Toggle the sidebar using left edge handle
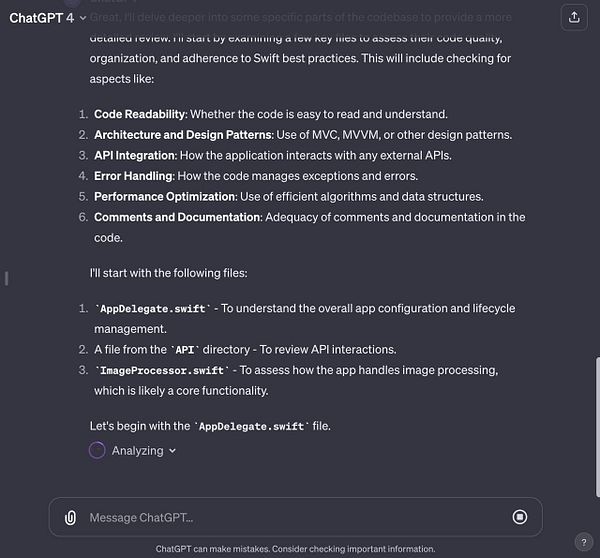This screenshot has width=600, height=558. point(6,278)
